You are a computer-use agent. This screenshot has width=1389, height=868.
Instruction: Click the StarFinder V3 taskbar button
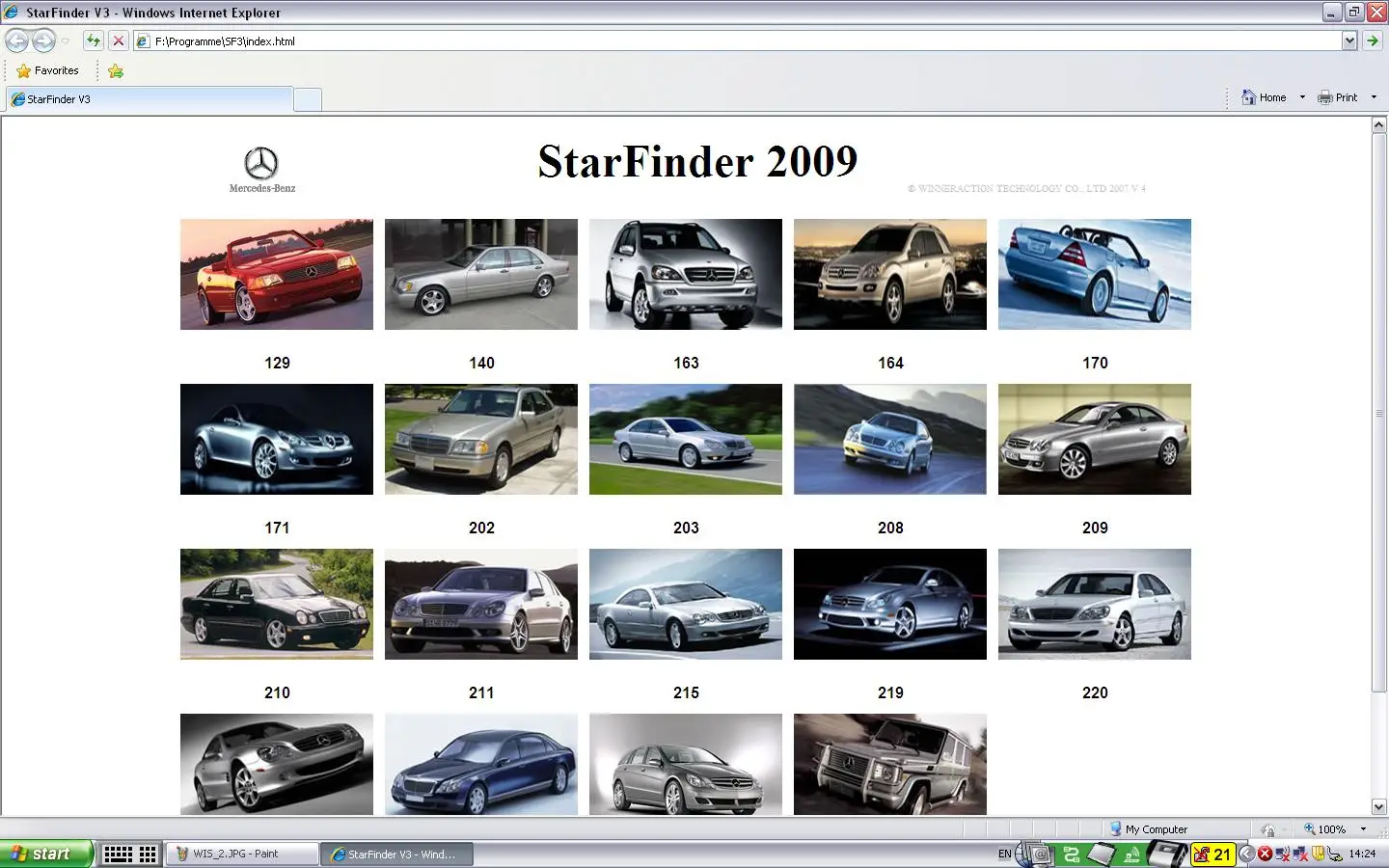tap(397, 854)
